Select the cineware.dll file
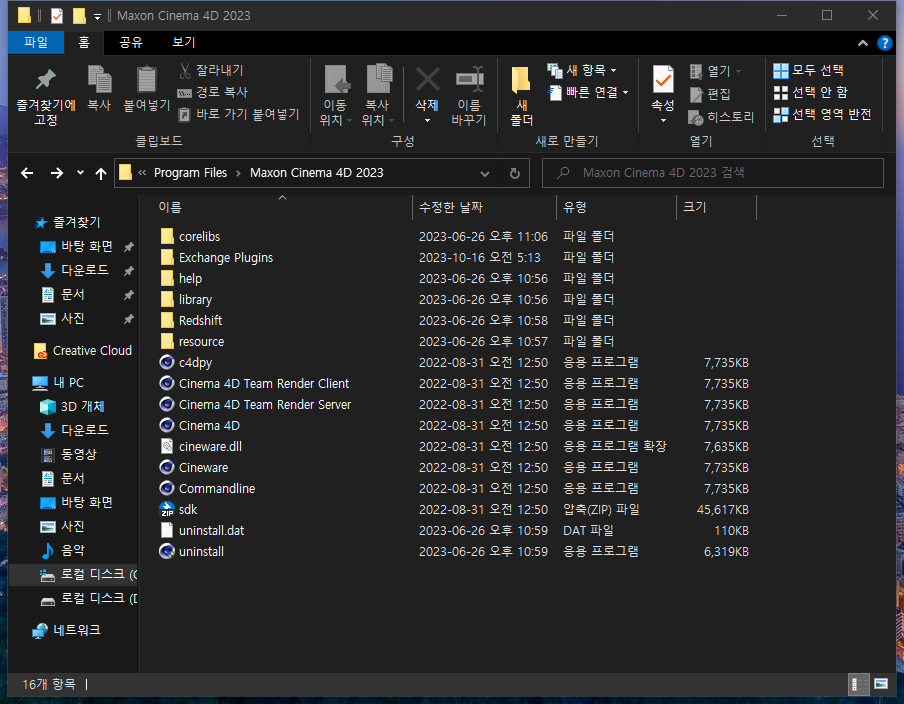 (x=210, y=447)
